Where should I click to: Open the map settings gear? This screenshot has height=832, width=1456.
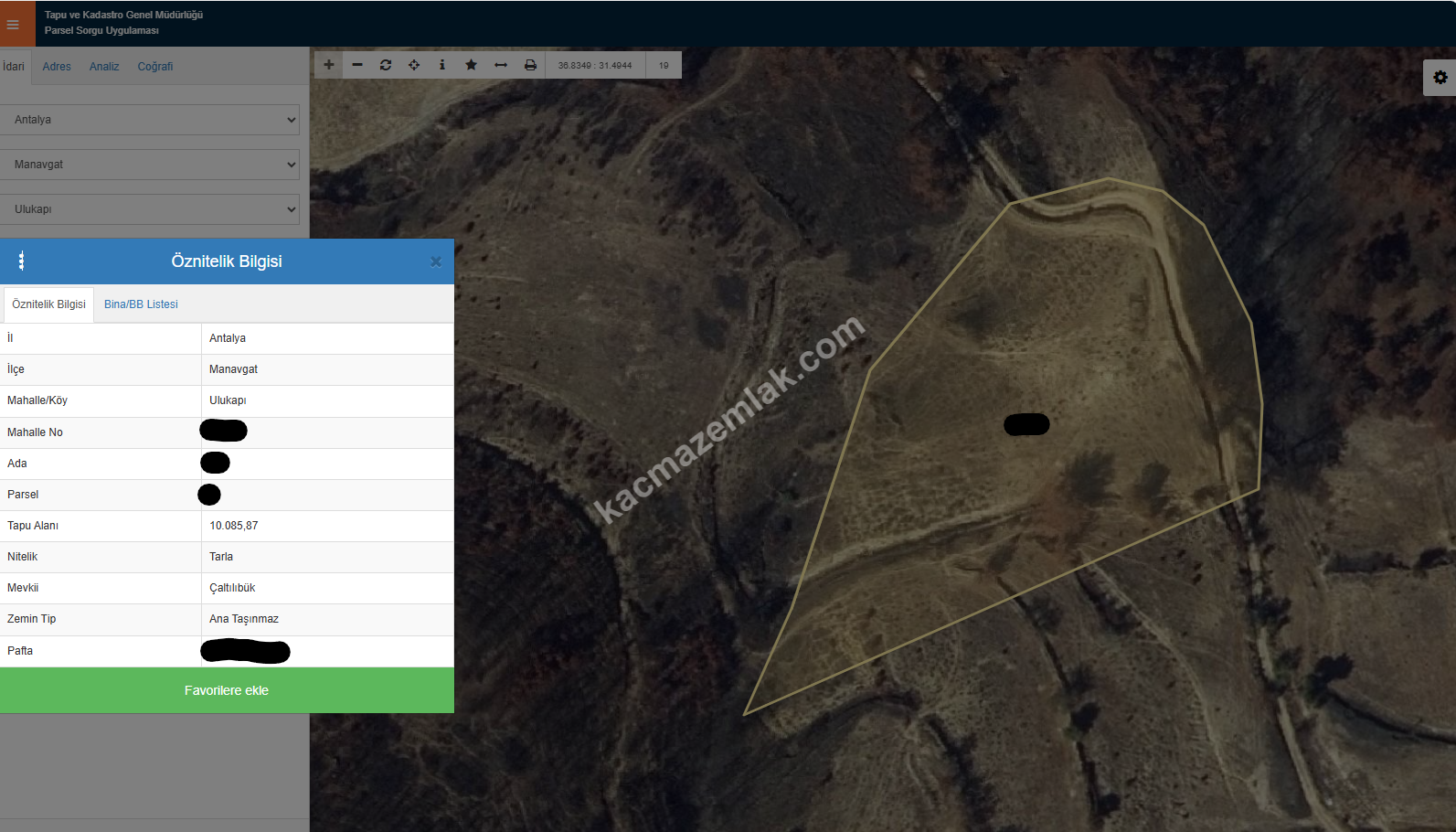(x=1440, y=78)
